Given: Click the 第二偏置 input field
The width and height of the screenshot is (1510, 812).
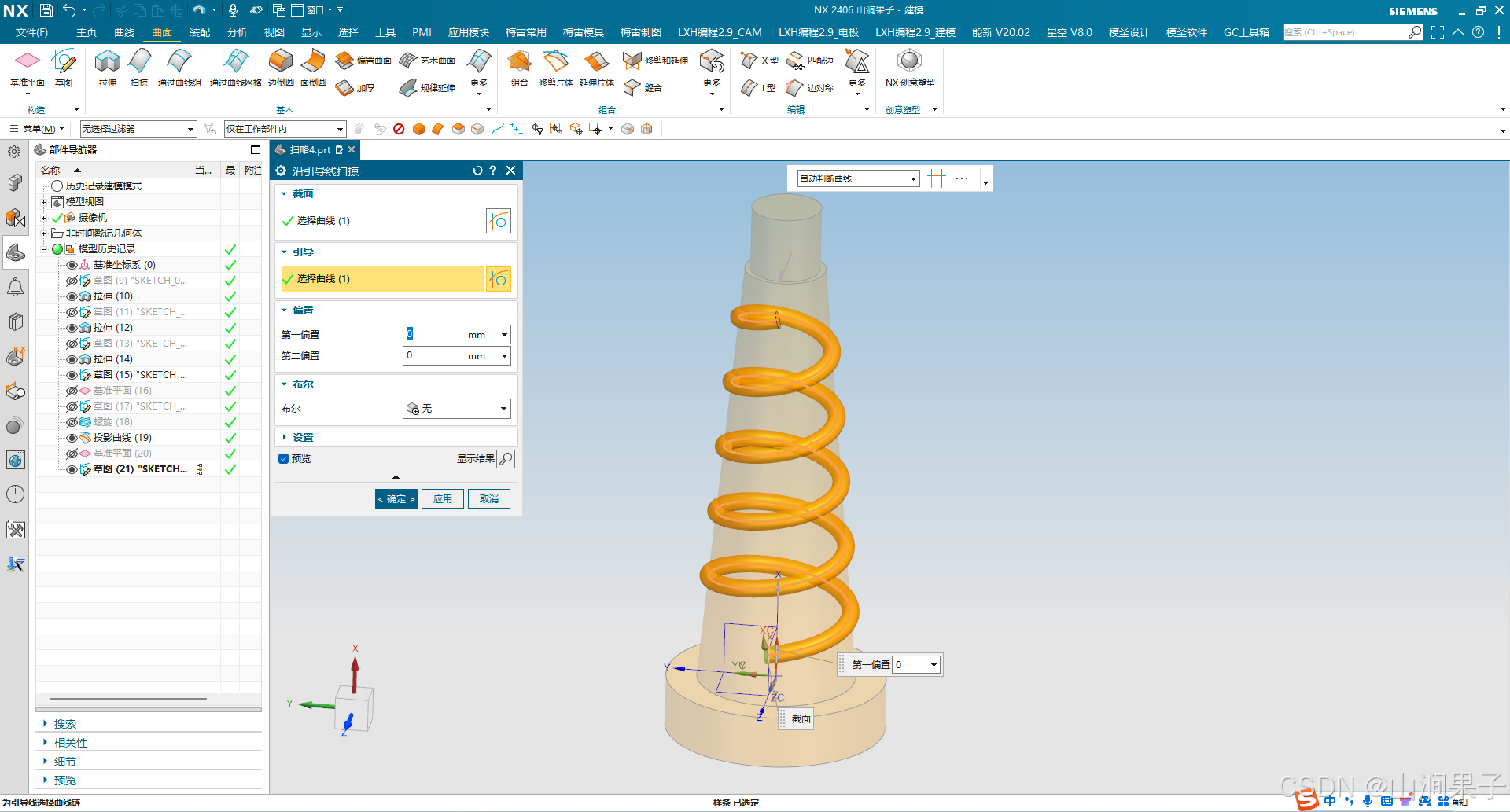Looking at the screenshot, I should click(433, 356).
